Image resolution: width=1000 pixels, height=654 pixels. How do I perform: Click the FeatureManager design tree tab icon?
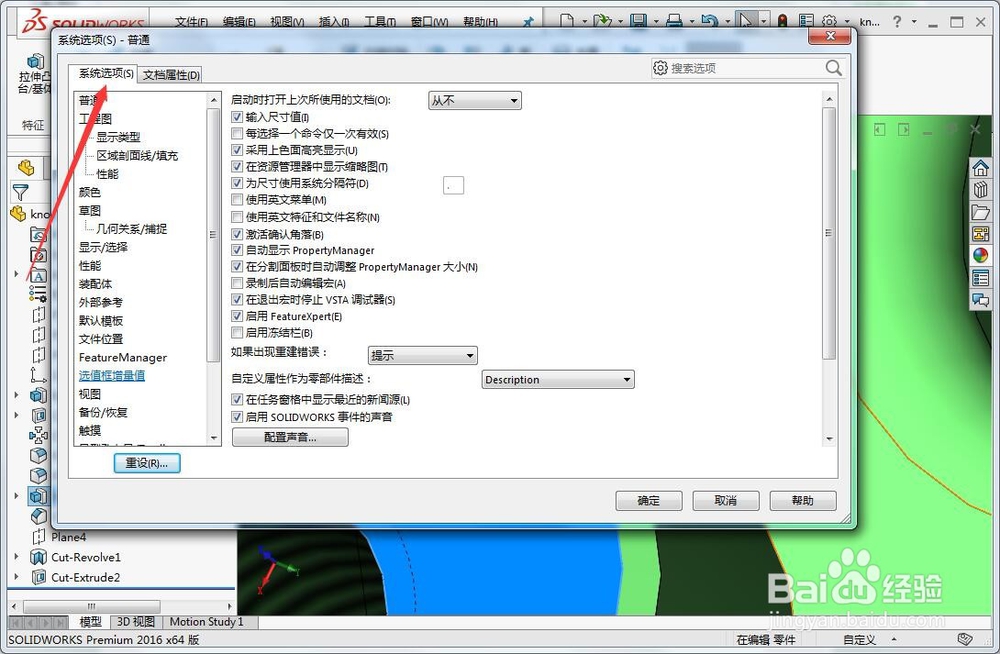click(x=26, y=168)
